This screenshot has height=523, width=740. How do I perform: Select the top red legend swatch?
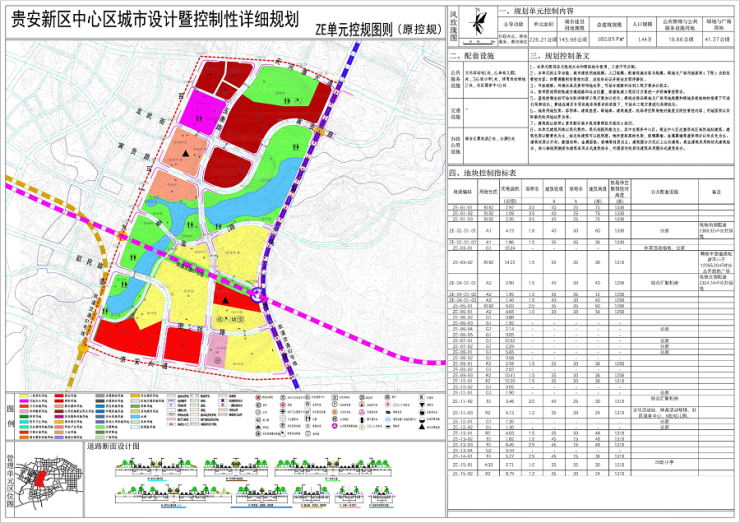59,396
